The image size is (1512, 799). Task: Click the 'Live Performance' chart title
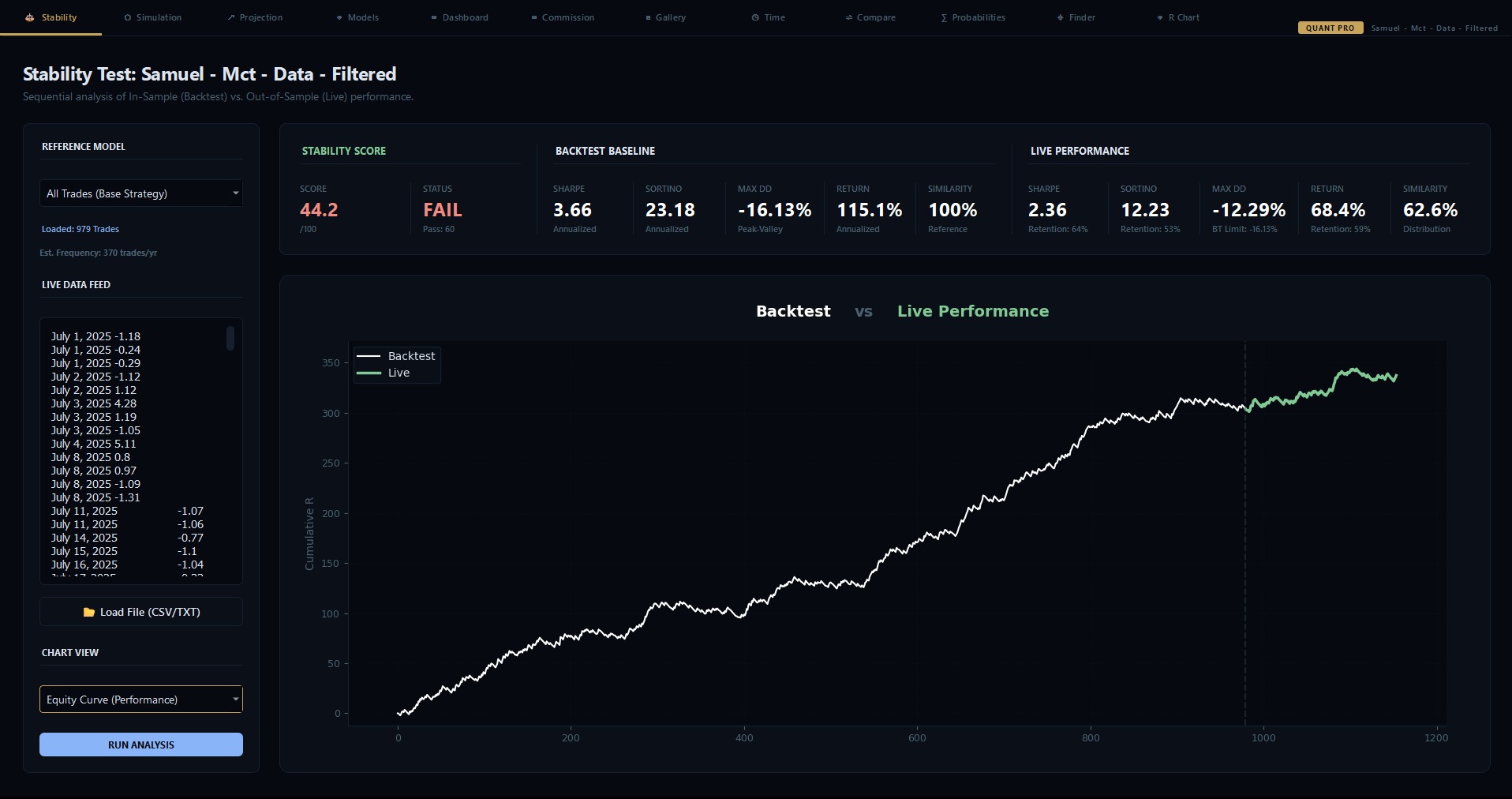(973, 311)
